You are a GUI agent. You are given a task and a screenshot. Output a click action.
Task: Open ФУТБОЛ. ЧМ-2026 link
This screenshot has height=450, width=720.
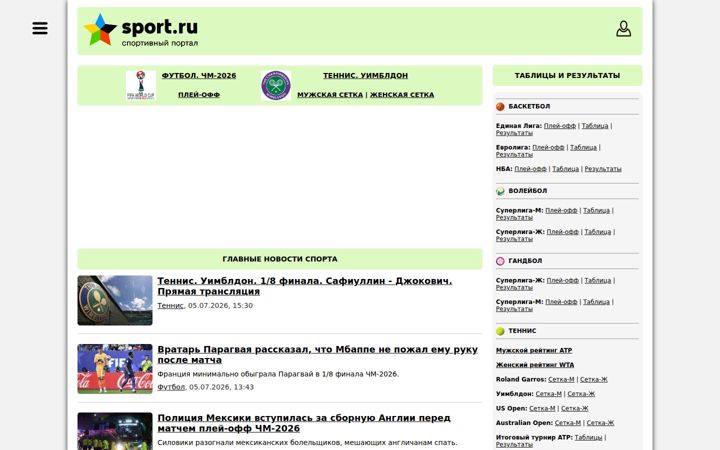[199, 75]
